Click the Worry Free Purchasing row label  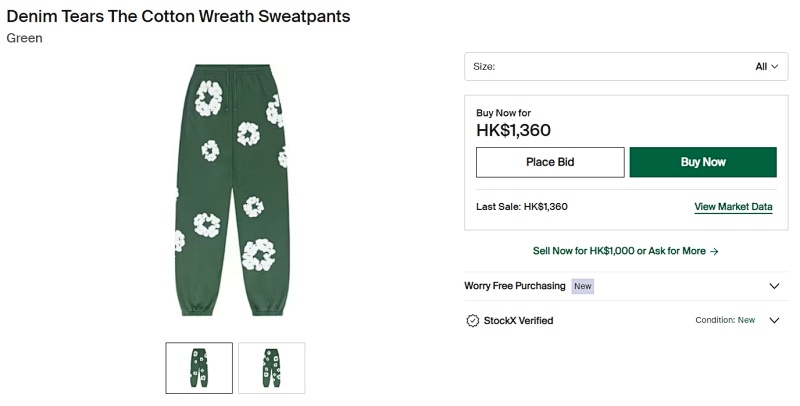click(x=514, y=286)
